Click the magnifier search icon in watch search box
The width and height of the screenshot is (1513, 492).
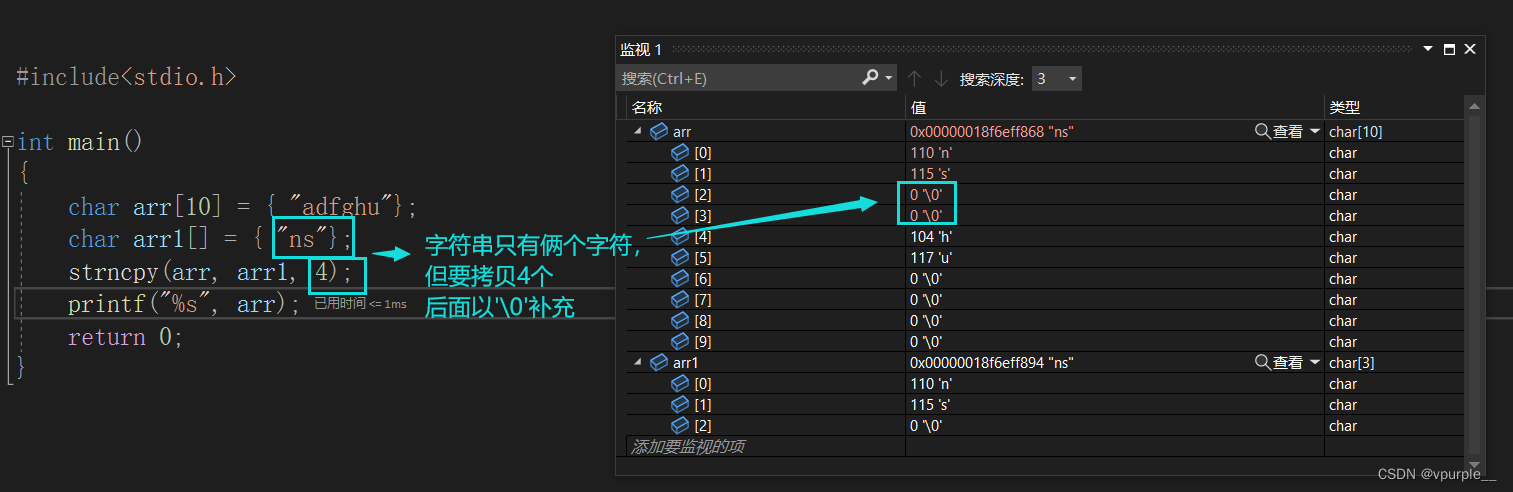pos(870,78)
